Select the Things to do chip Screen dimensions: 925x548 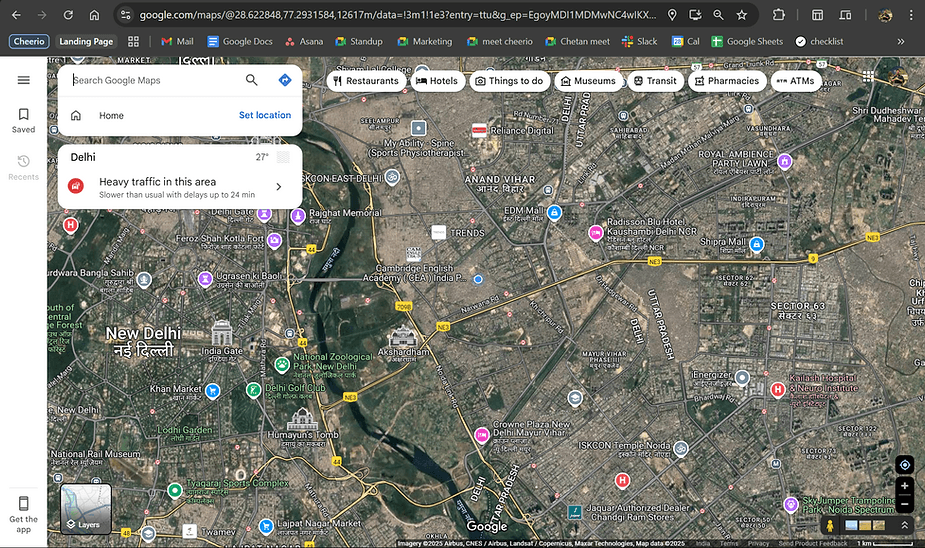pos(510,81)
